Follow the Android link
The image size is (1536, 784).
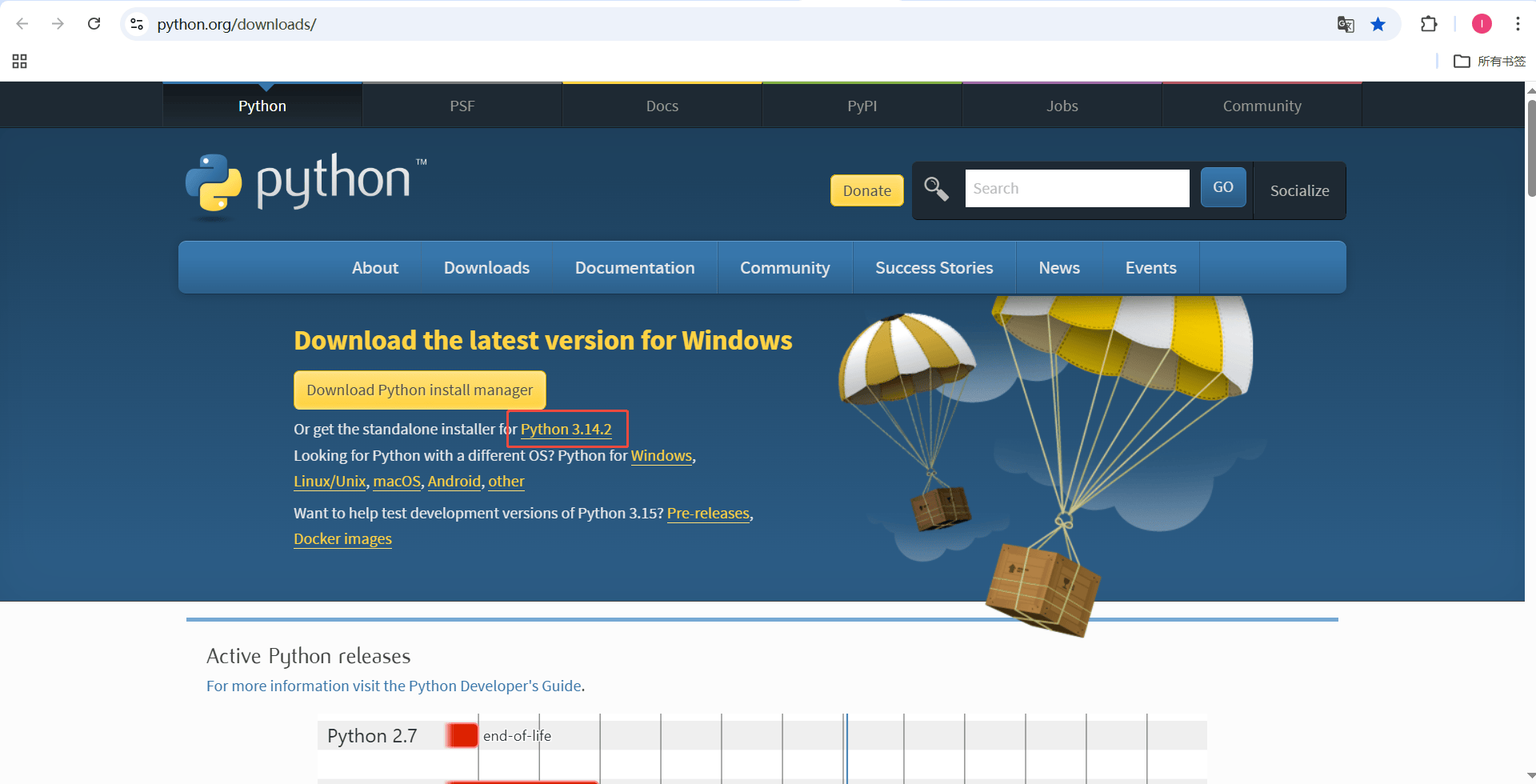point(454,482)
